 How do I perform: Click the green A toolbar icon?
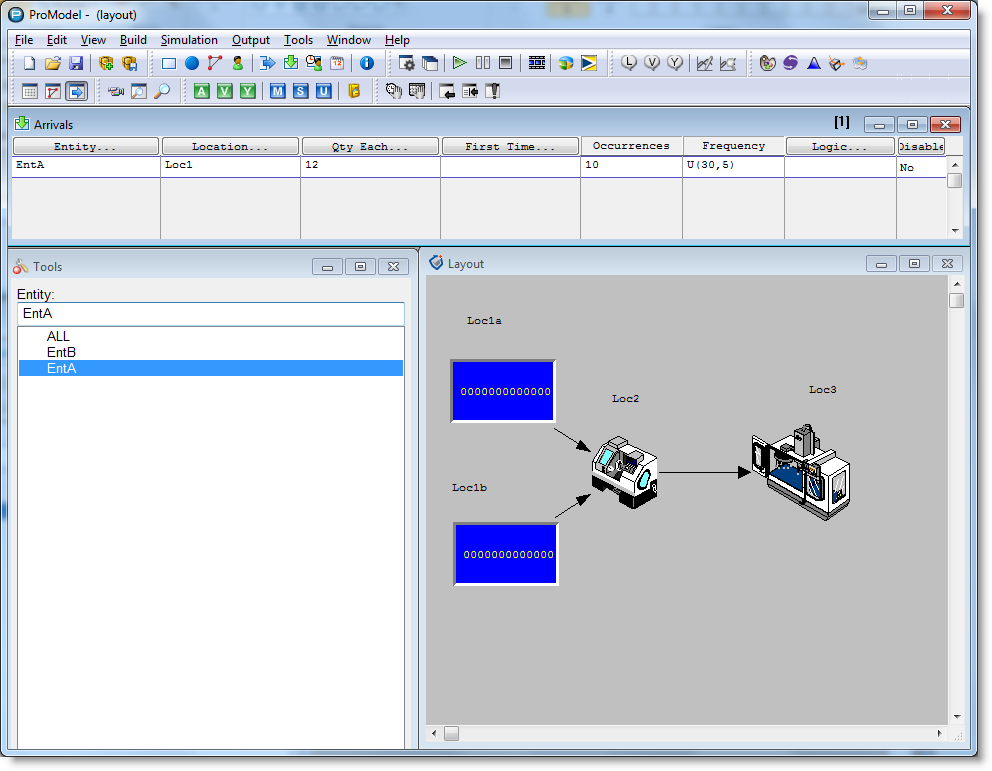[201, 91]
